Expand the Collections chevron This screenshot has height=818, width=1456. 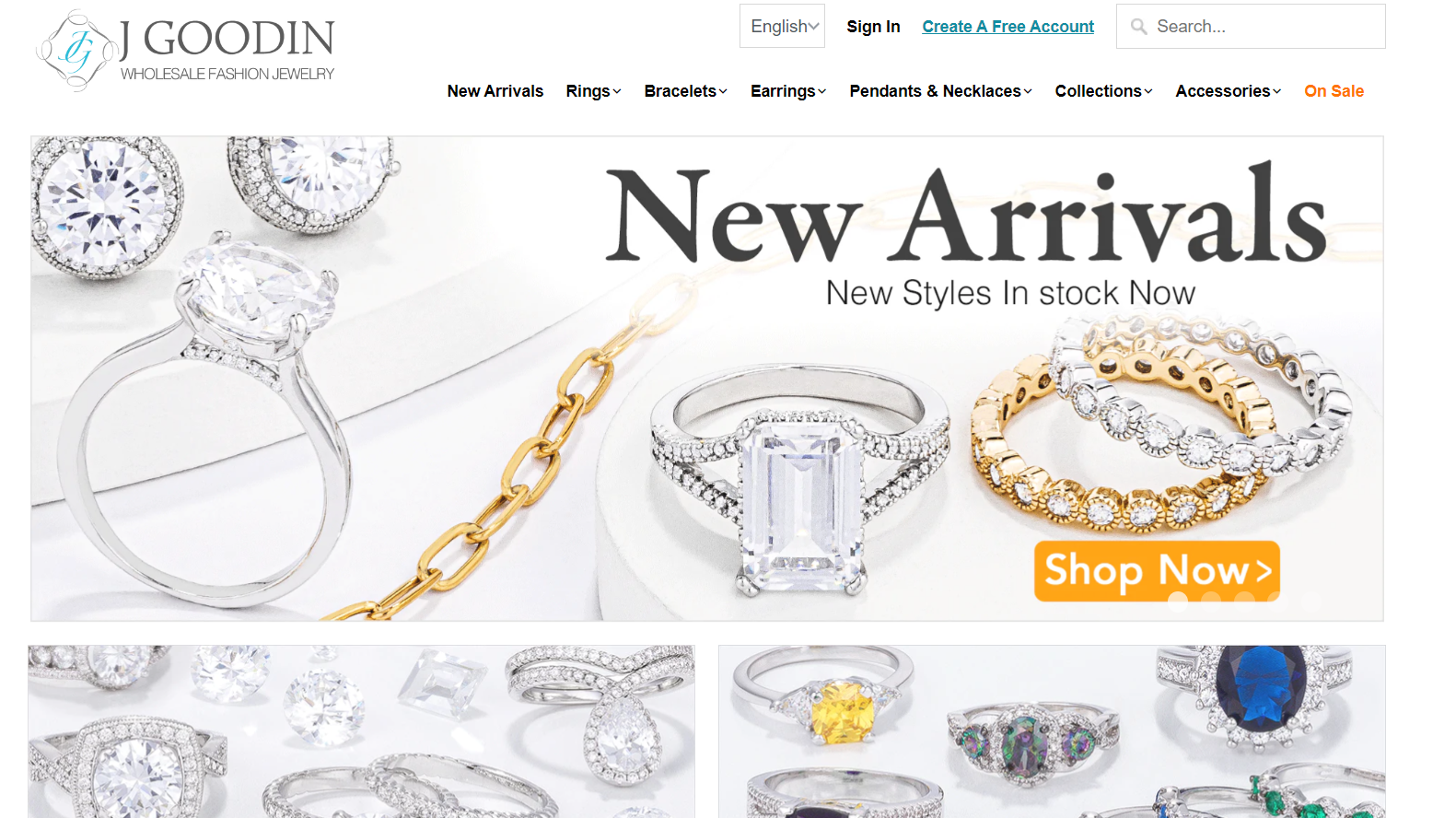1147,91
